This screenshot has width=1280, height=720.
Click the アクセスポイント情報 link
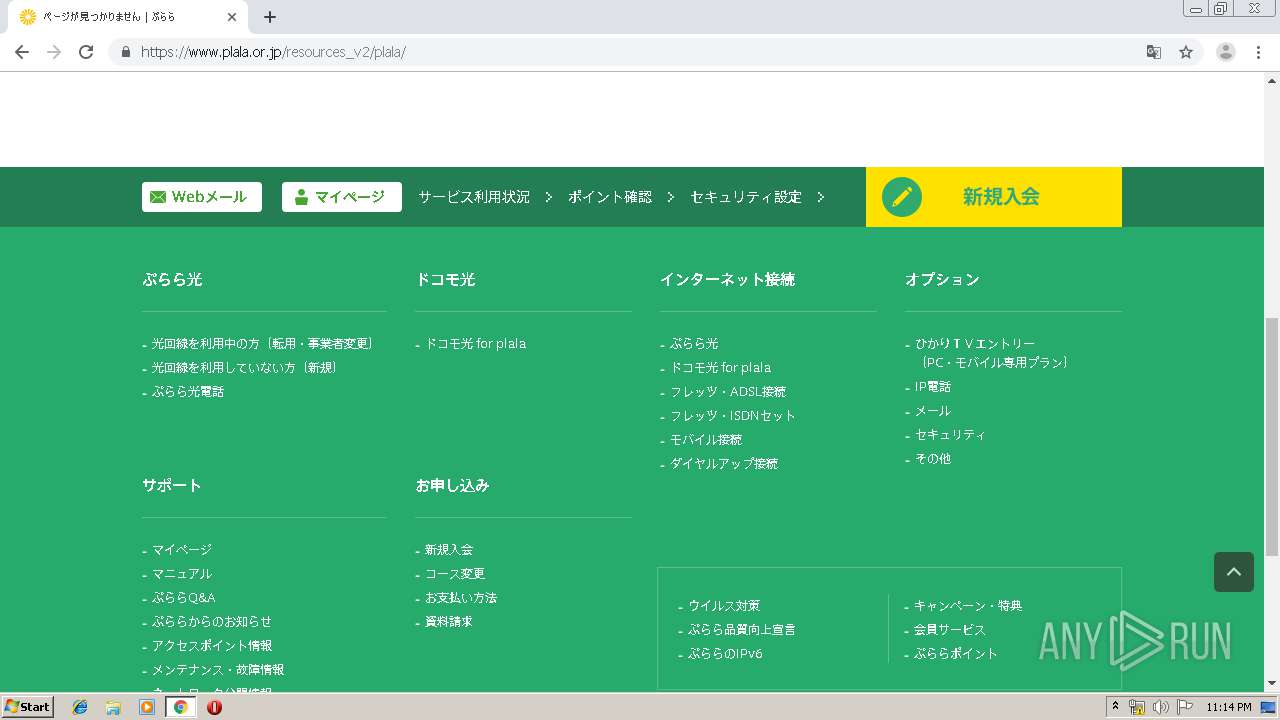point(212,645)
